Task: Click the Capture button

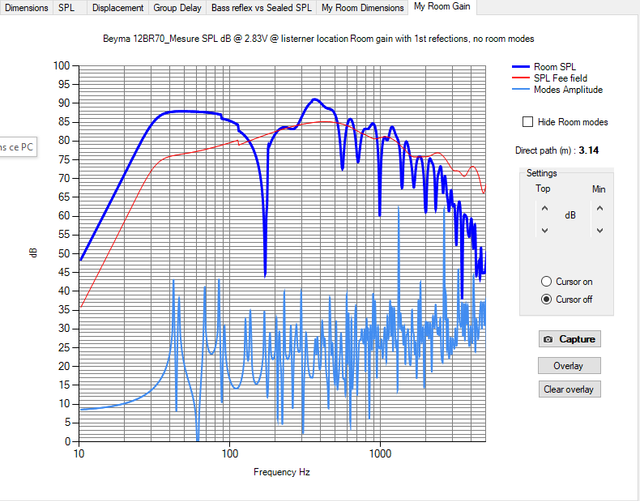Action: coord(569,339)
